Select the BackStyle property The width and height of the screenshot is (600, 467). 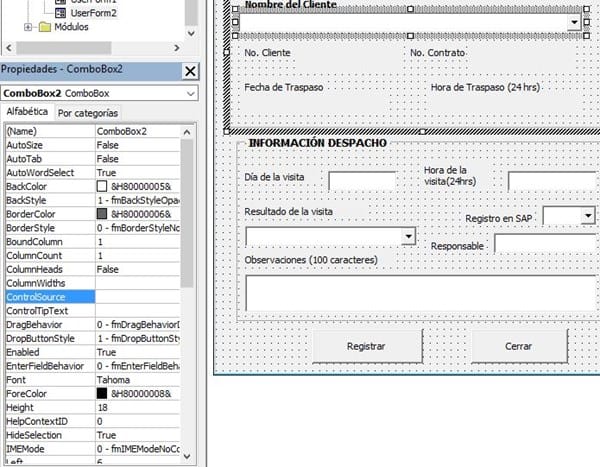[x=50, y=200]
